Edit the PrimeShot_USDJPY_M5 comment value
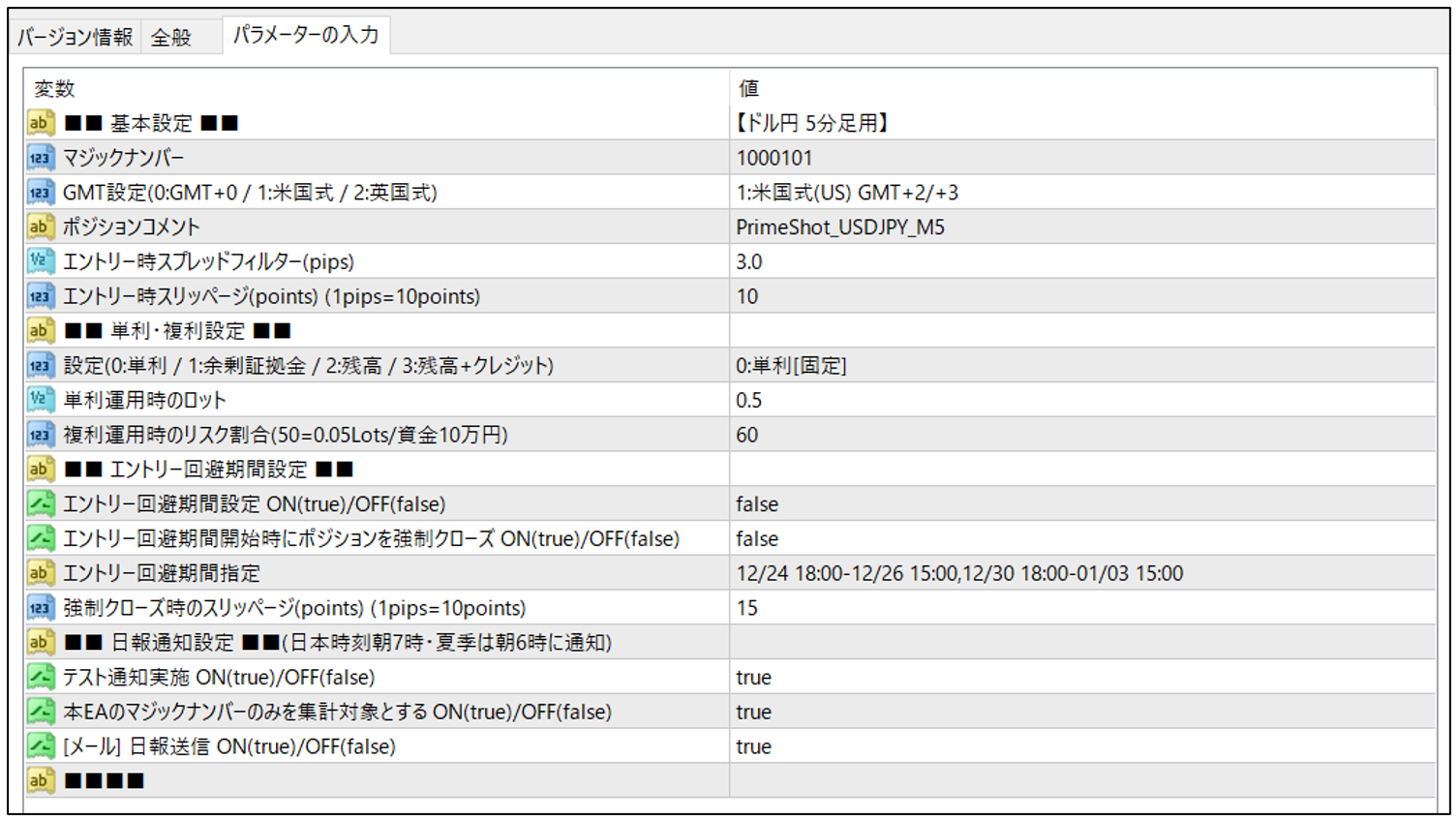The width and height of the screenshot is (1456, 821). coord(840,228)
